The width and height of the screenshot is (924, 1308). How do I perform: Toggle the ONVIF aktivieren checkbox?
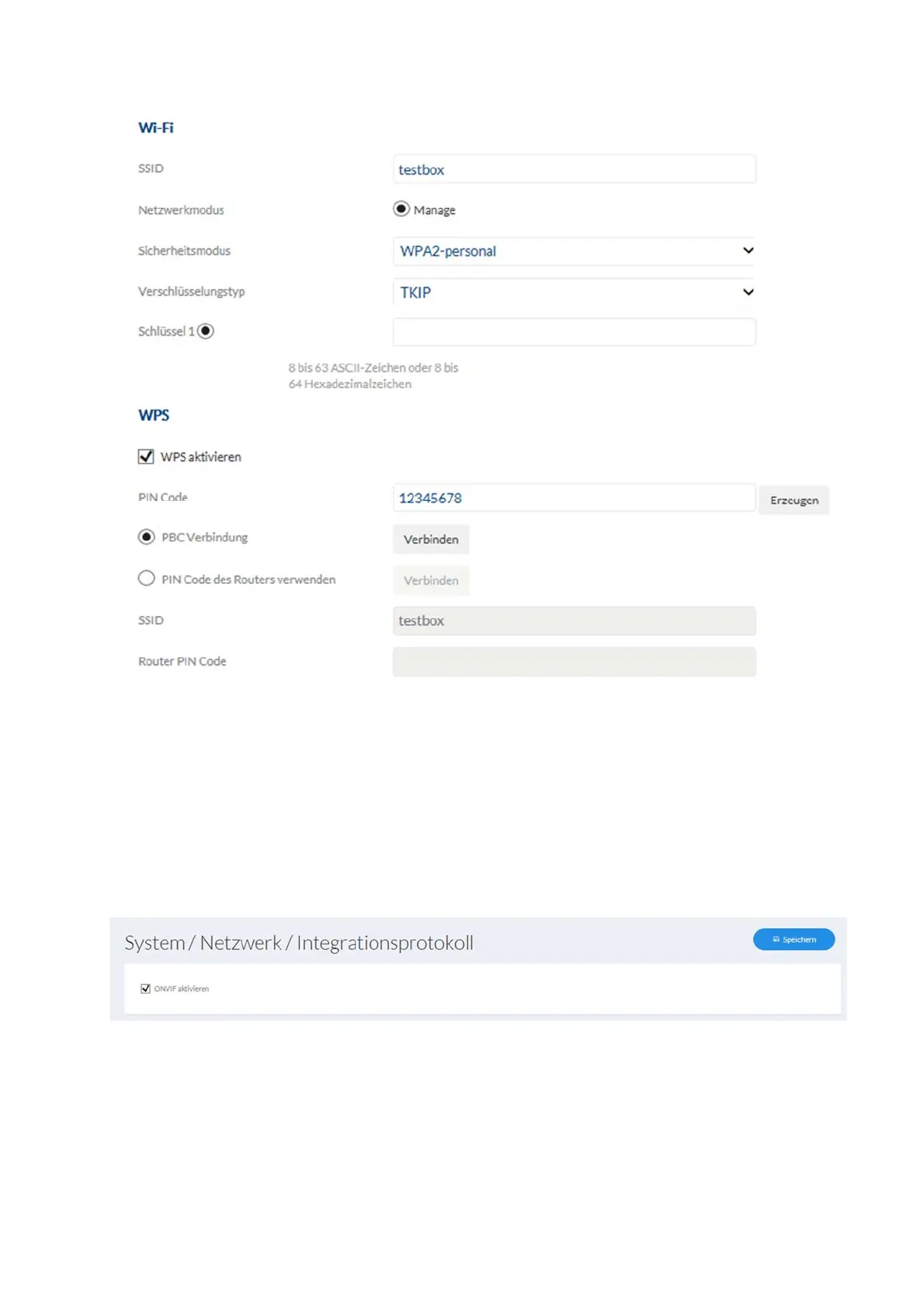(145, 989)
